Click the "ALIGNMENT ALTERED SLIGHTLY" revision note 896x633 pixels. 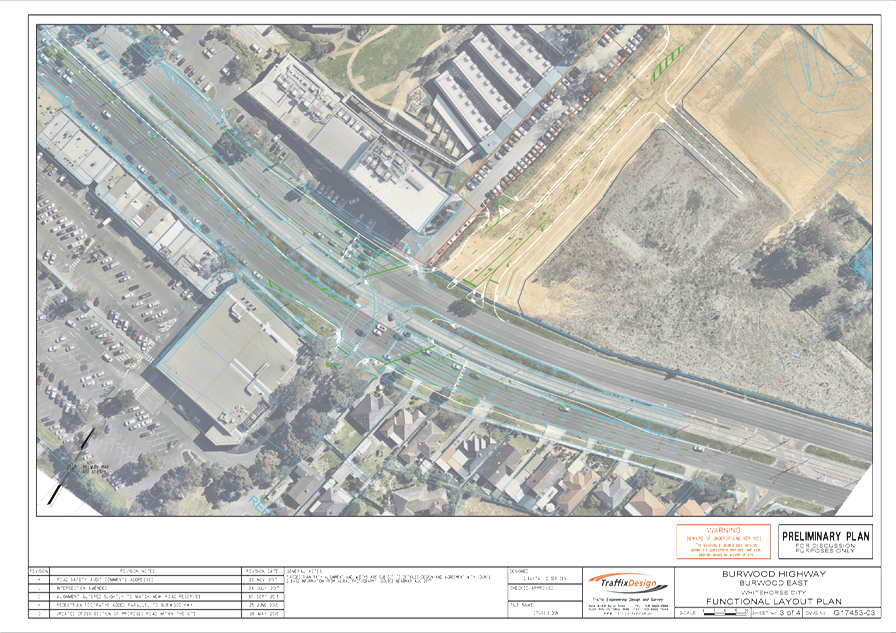click(x=129, y=596)
